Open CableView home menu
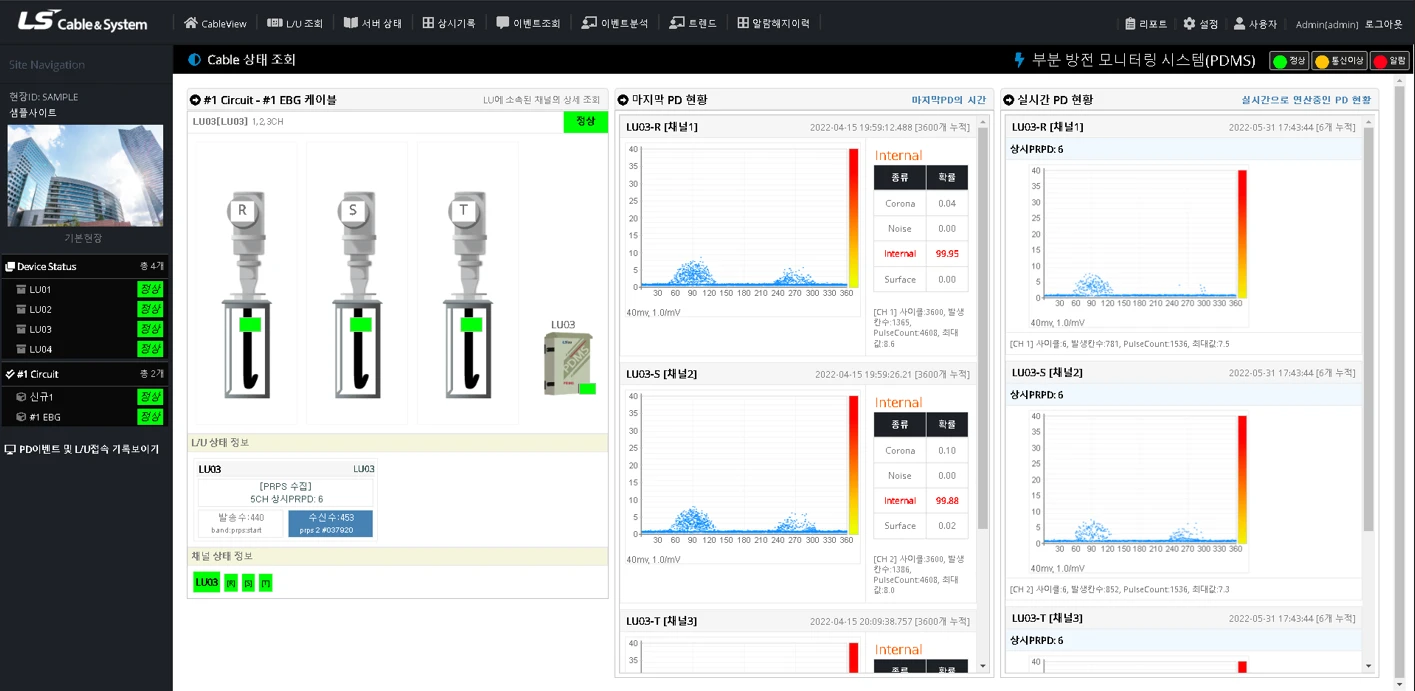The image size is (1415, 691). [213, 23]
